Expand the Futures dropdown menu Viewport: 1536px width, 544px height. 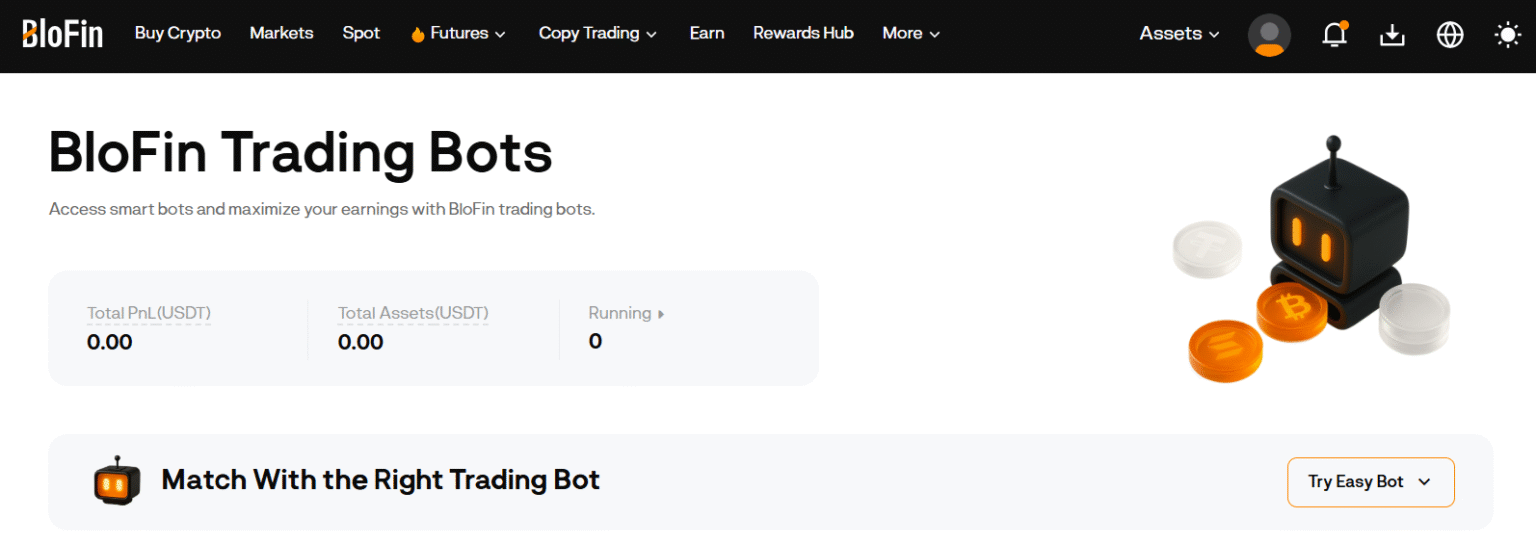coord(459,34)
